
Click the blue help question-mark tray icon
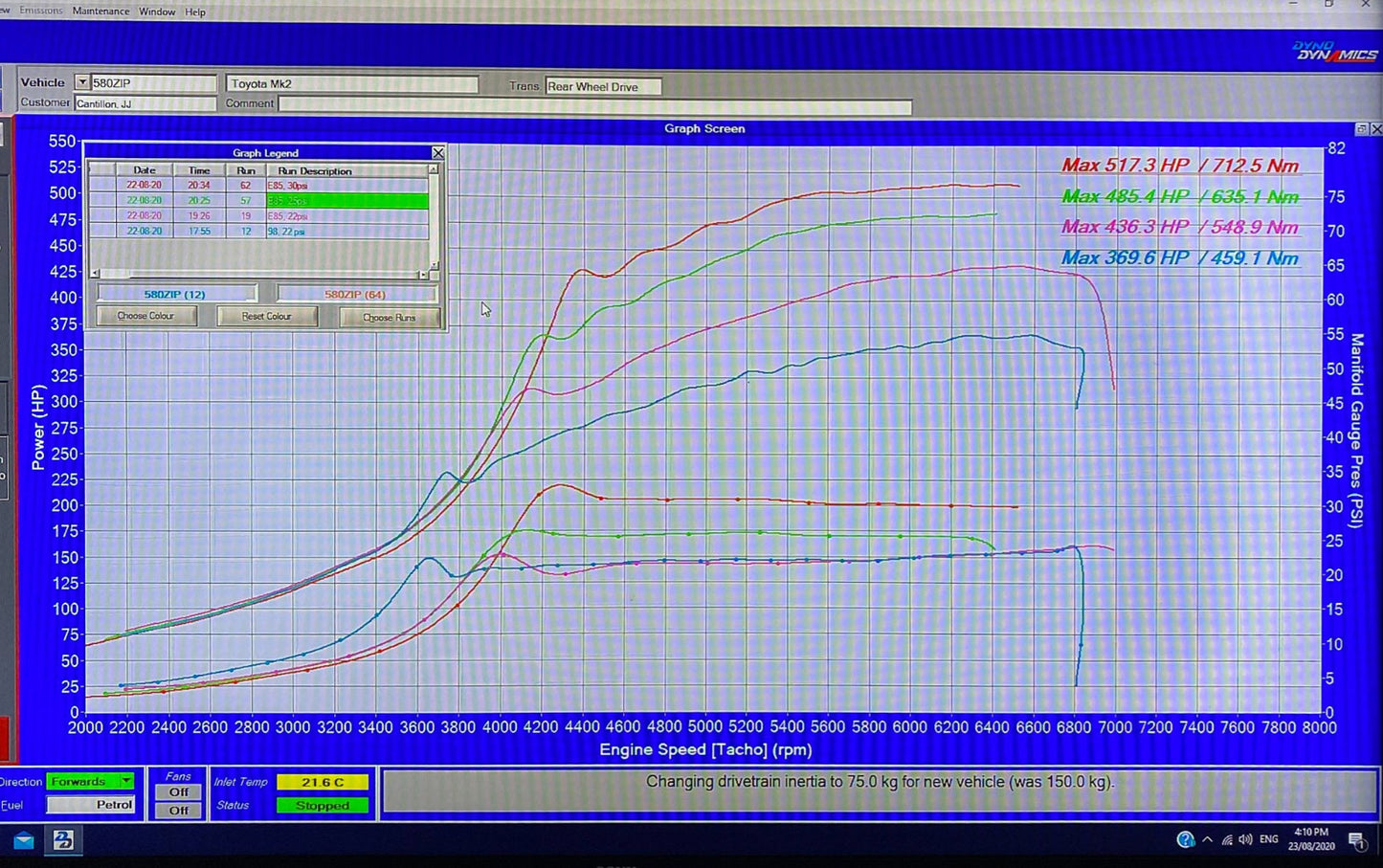1185,838
